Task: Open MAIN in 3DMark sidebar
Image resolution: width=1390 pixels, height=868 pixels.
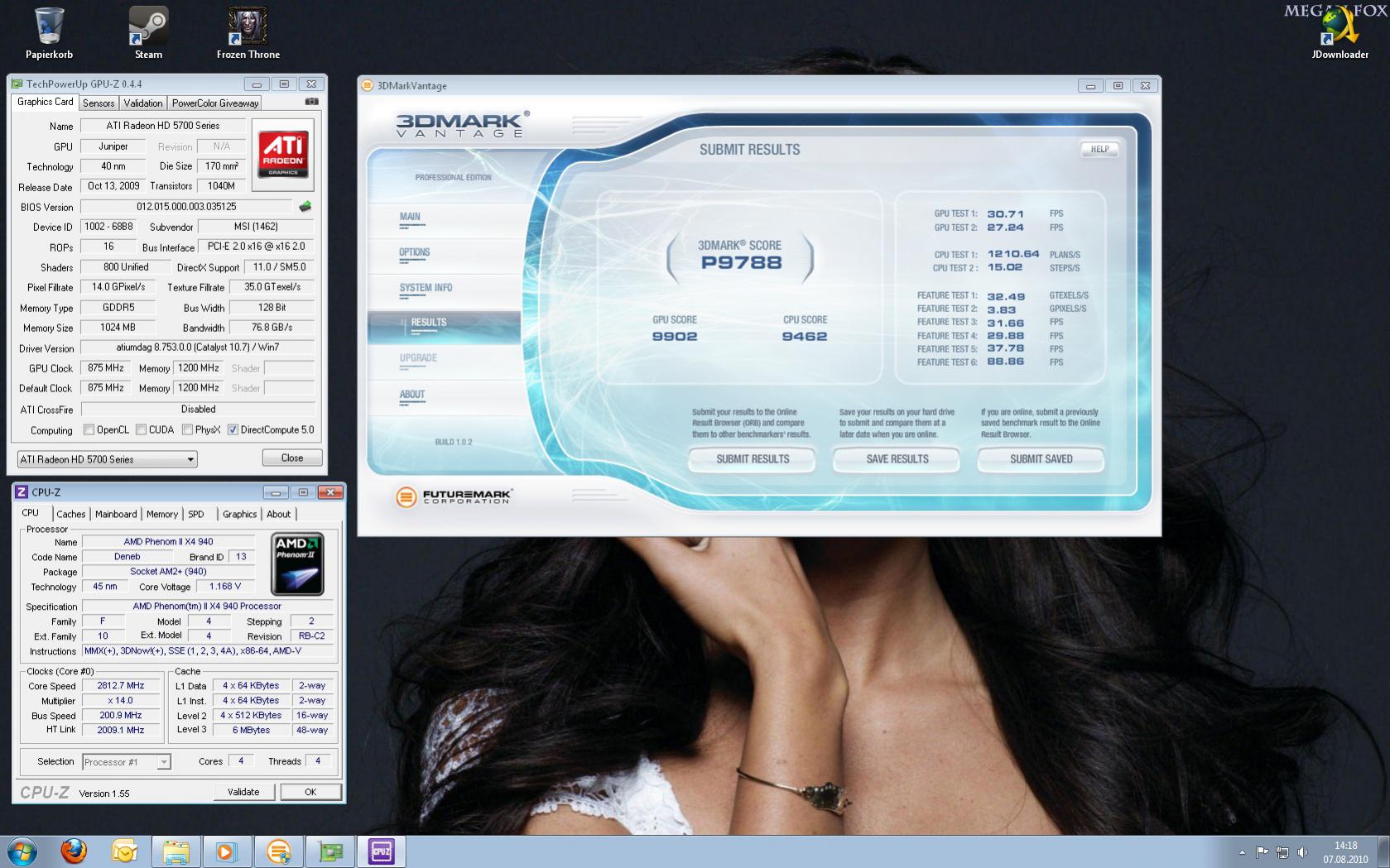Action: (x=410, y=217)
